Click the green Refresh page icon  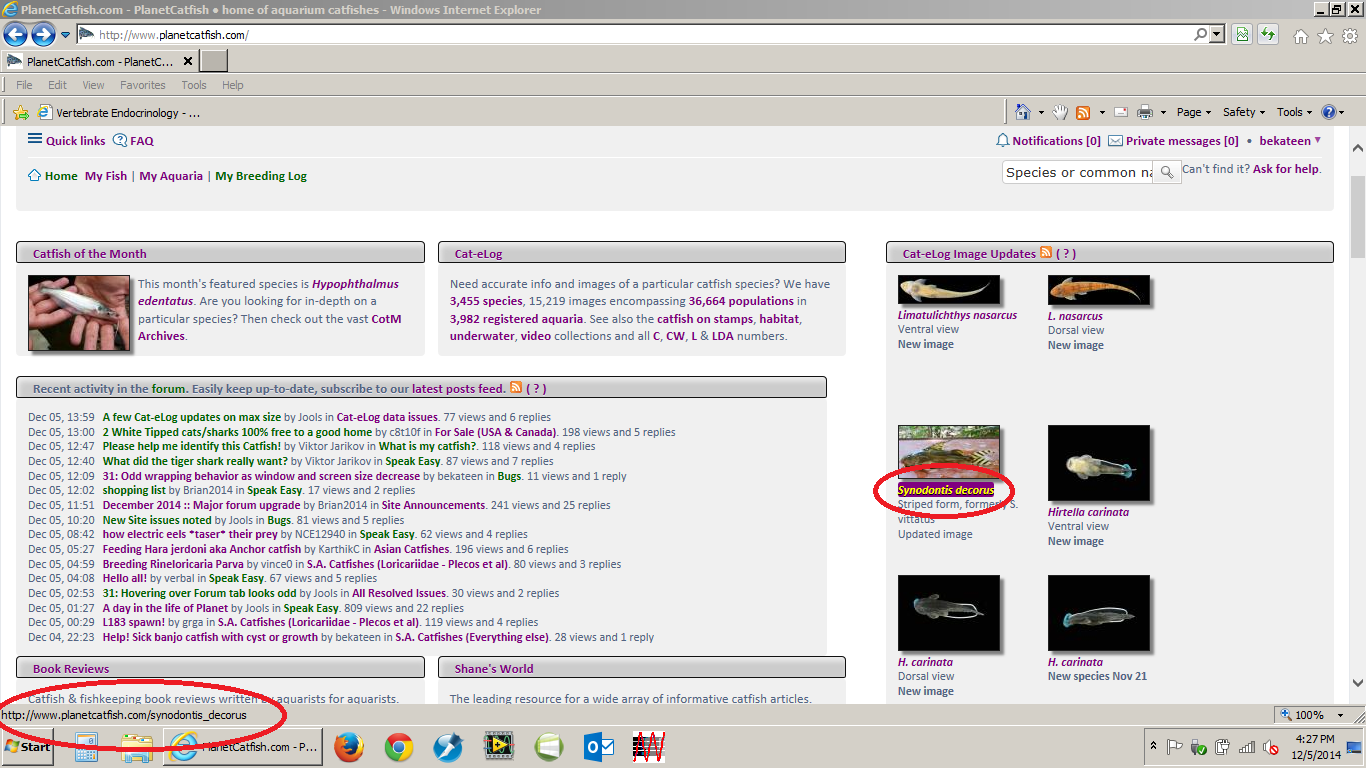point(1268,35)
